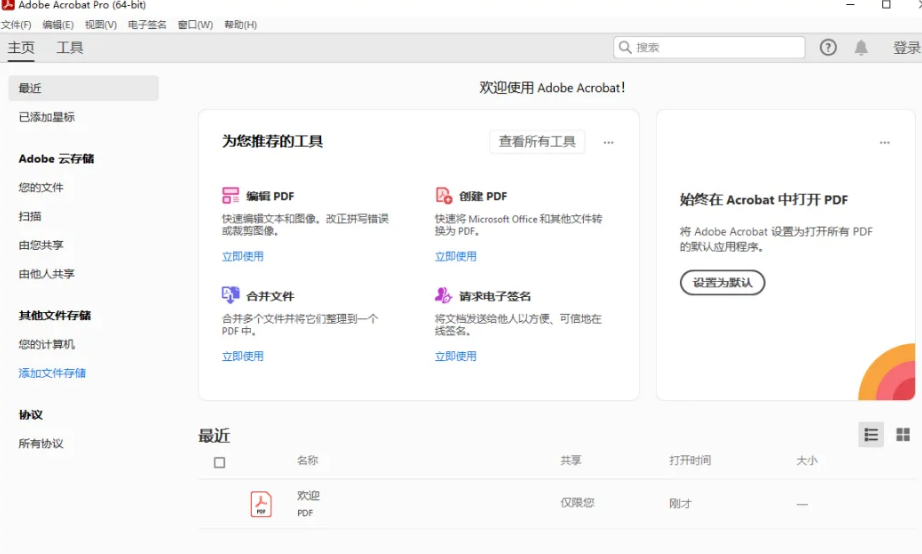Switch recent files to list view

tap(871, 435)
